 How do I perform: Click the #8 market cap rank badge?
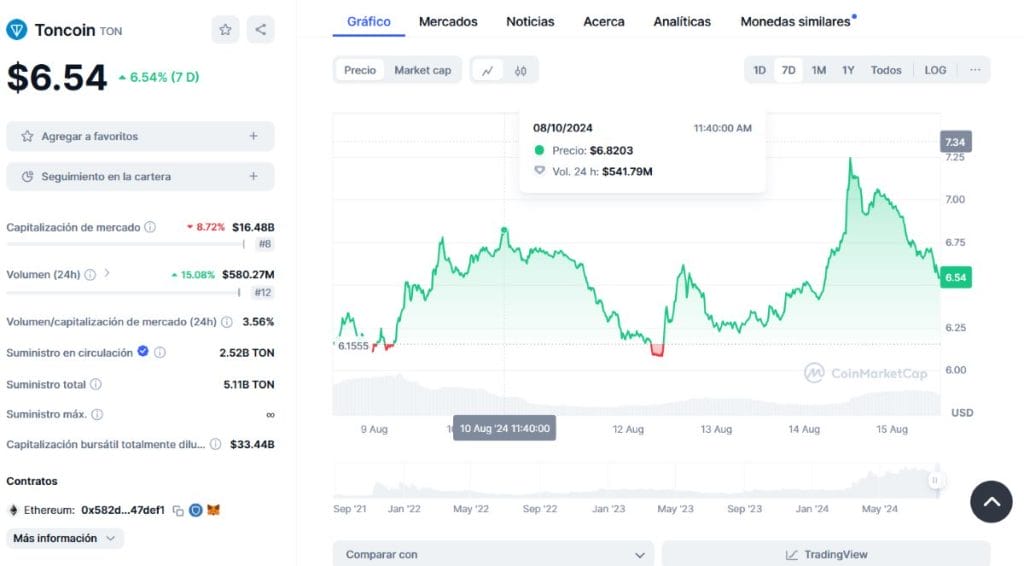[264, 244]
